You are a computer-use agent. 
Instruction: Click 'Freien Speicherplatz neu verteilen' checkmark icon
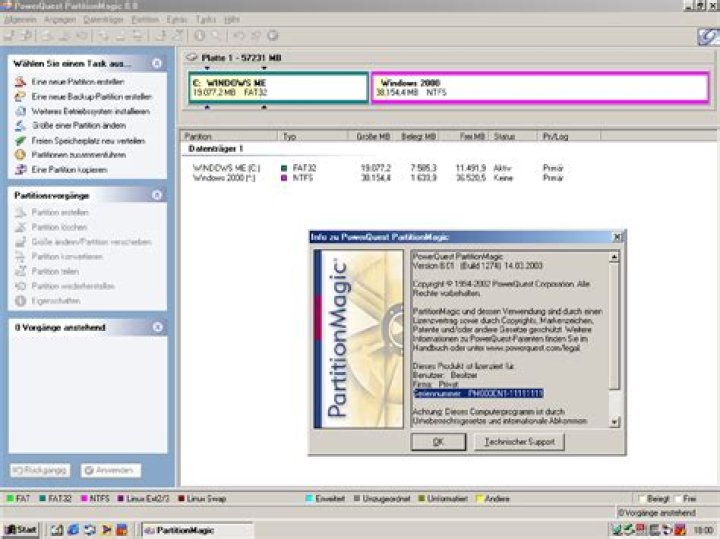tap(20, 140)
